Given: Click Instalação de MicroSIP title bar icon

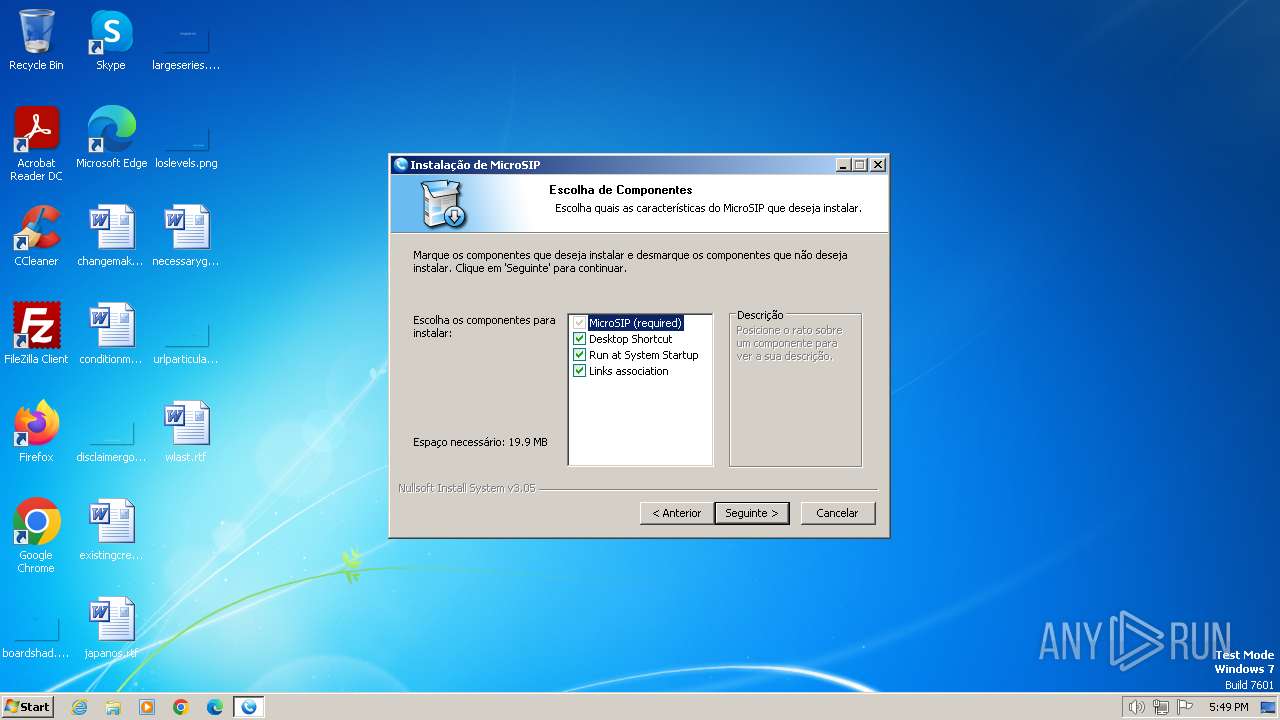Looking at the screenshot, I should pyautogui.click(x=401, y=165).
